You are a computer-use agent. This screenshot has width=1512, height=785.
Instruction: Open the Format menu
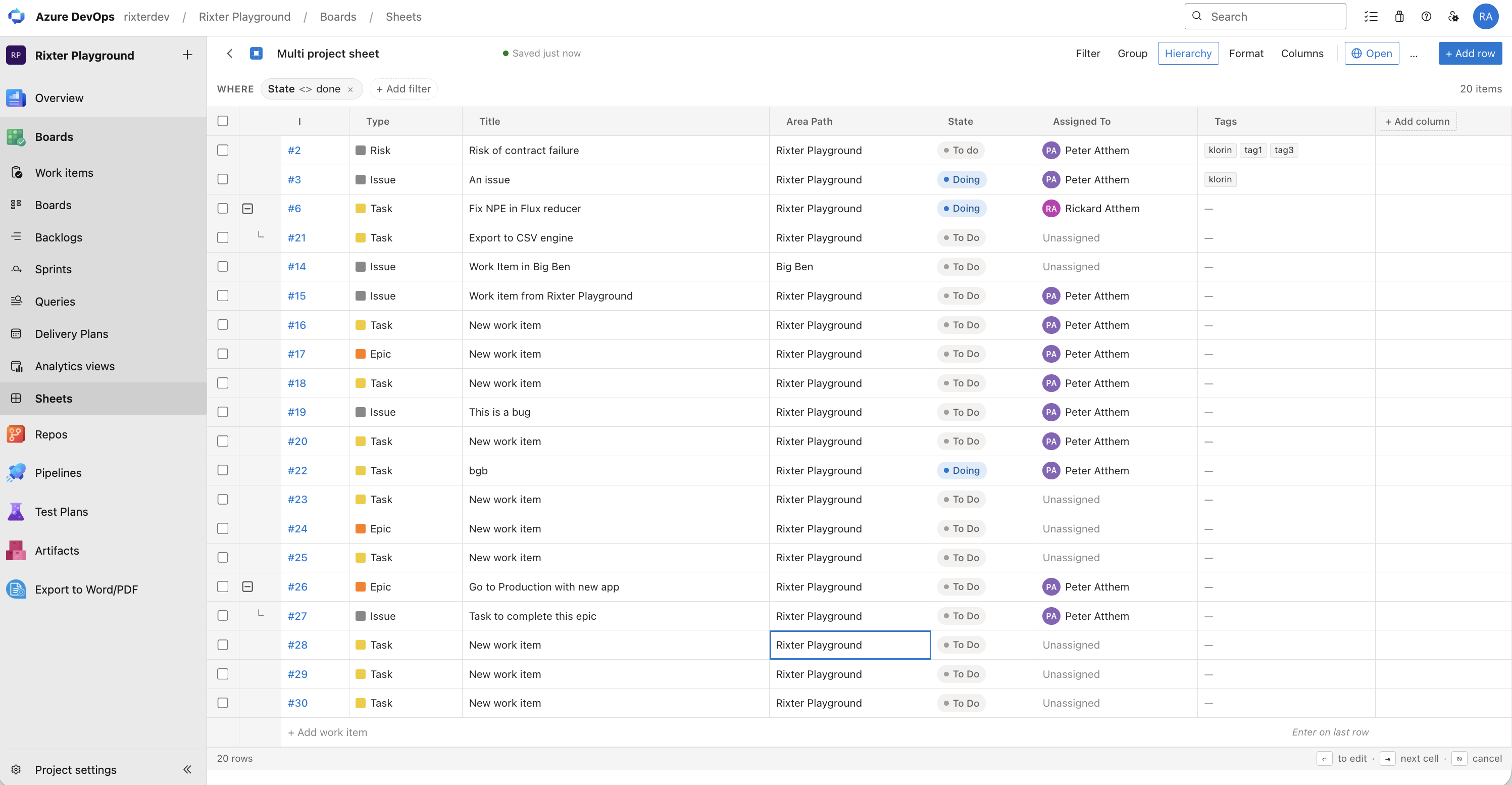pos(1246,54)
